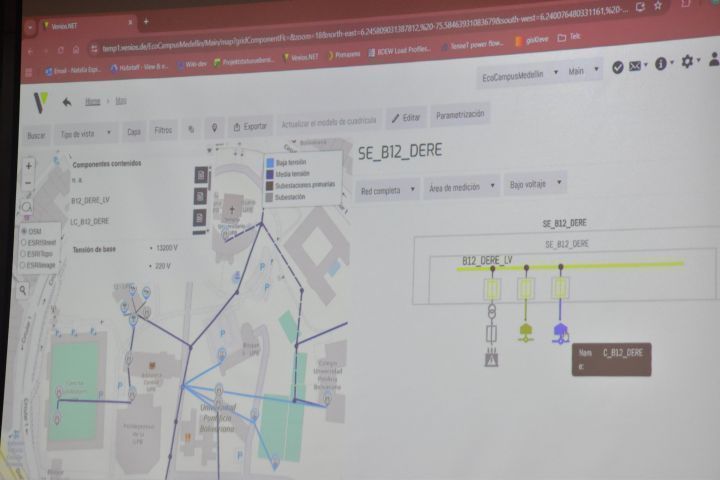
Task: Click the Exportar button
Action: point(250,127)
